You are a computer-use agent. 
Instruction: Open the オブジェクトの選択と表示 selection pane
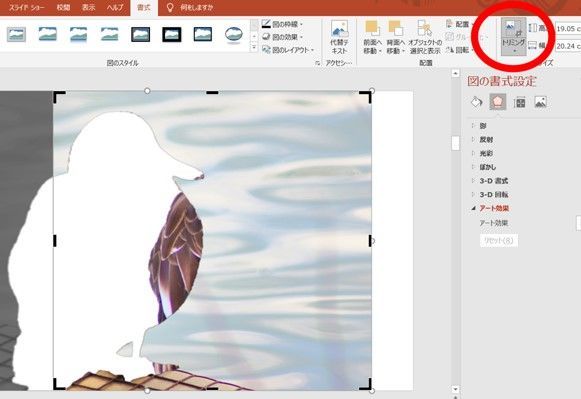pos(425,37)
